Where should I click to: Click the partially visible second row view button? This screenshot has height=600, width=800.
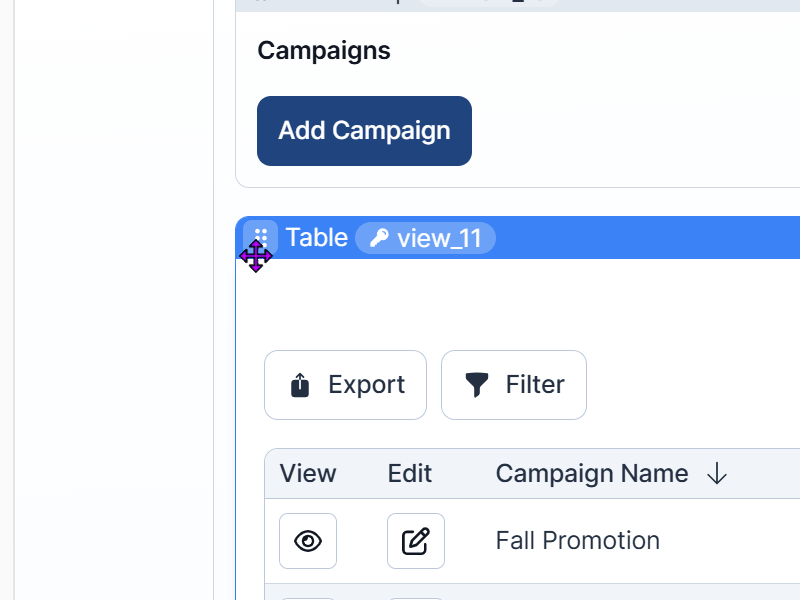click(308, 598)
